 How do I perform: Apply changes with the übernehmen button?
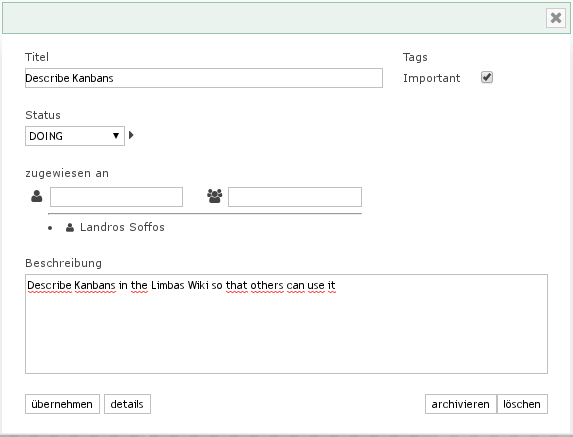click(x=62, y=404)
